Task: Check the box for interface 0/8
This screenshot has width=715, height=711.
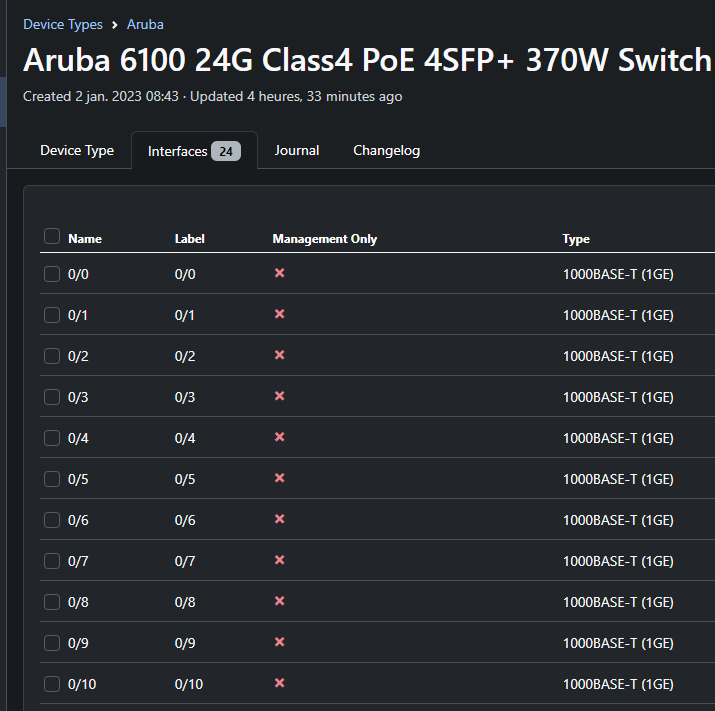Action: tap(52, 602)
